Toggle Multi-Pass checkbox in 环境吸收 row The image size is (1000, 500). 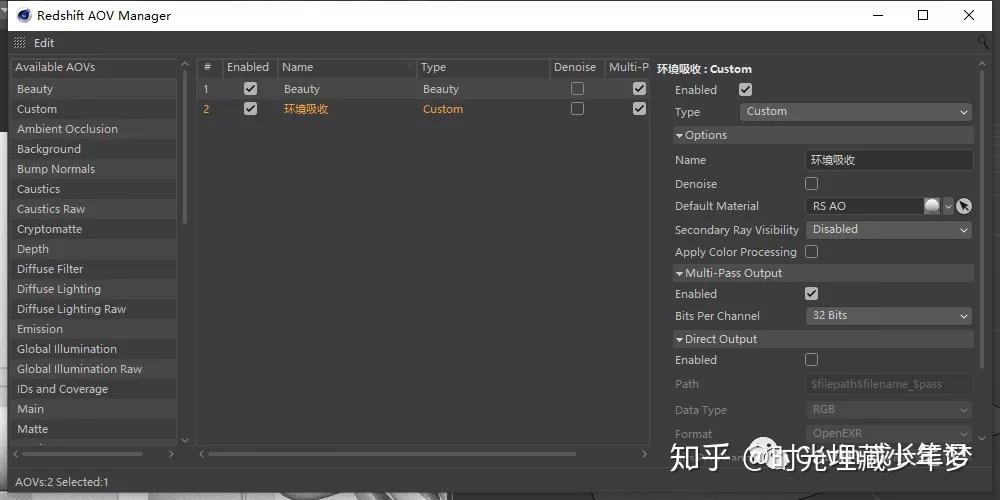point(639,109)
